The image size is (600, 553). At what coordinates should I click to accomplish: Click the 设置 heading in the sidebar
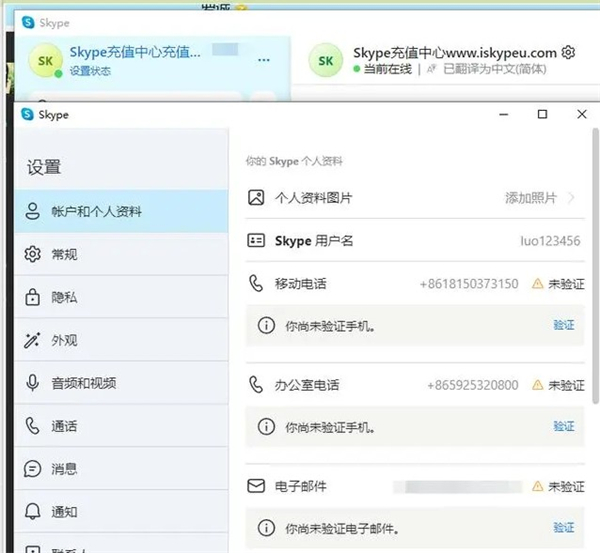44,167
